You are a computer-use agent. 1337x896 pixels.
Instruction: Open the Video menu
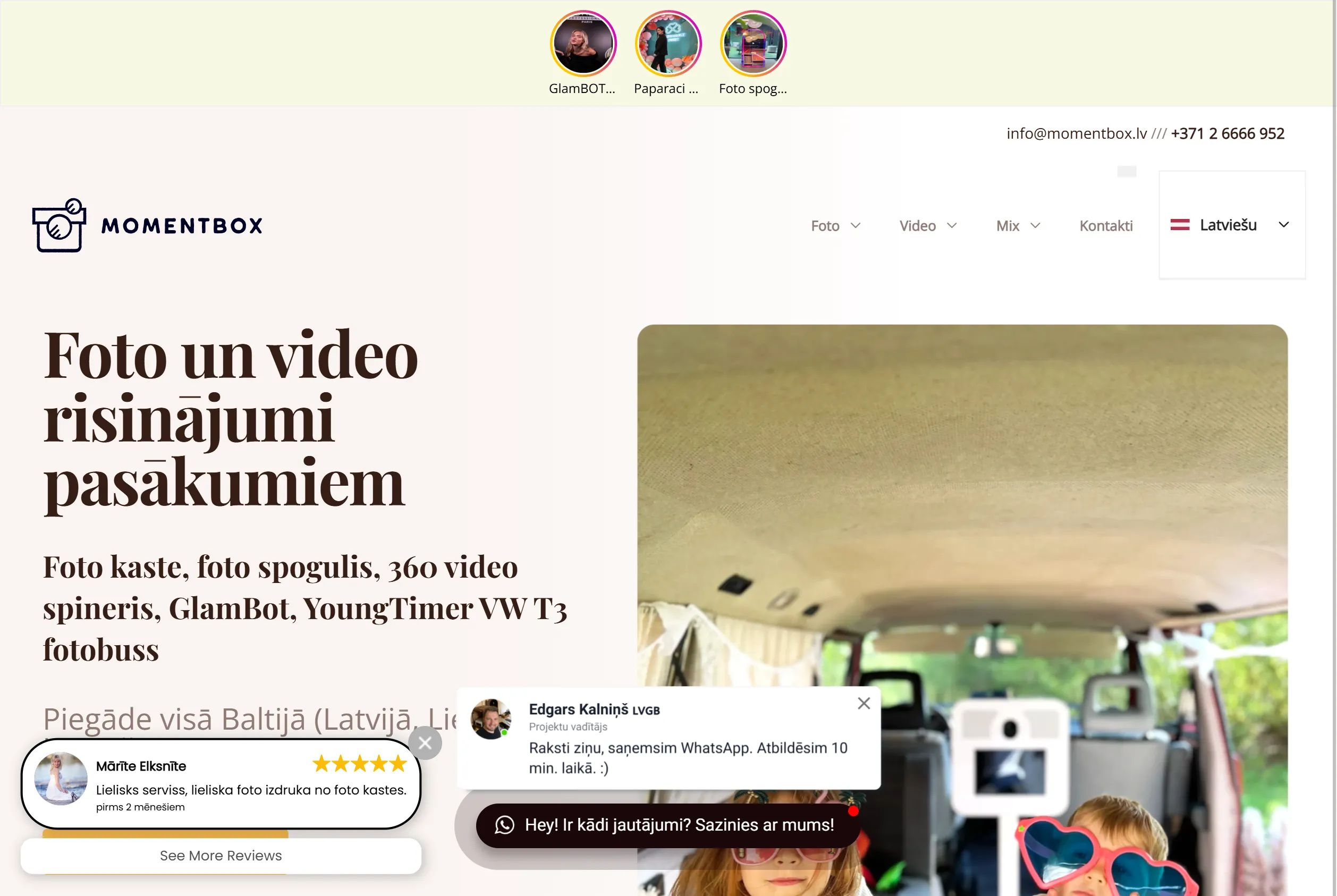tap(918, 226)
